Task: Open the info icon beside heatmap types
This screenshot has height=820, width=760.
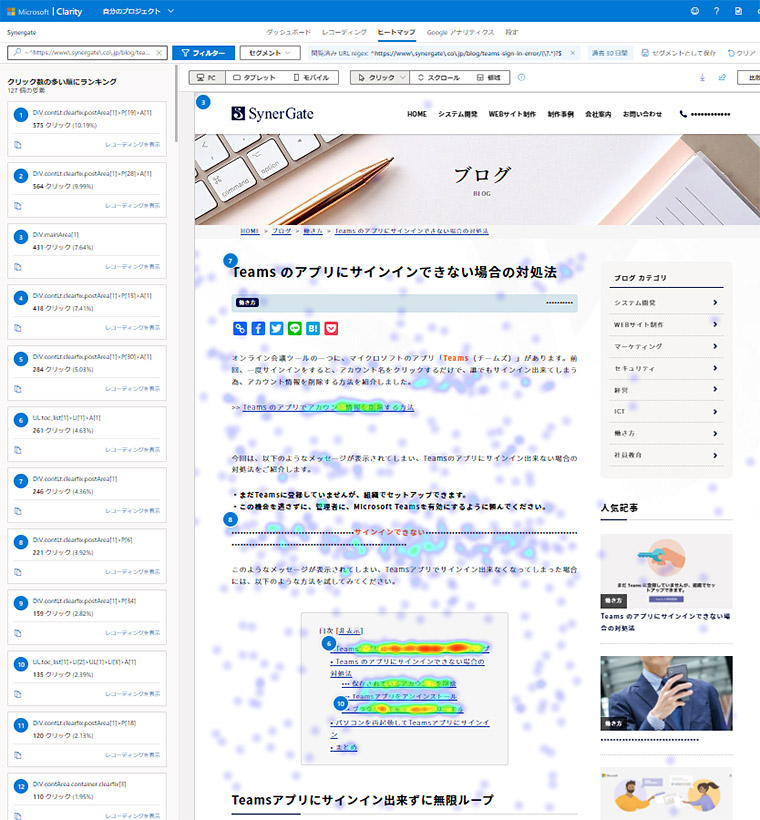Action: (521, 77)
